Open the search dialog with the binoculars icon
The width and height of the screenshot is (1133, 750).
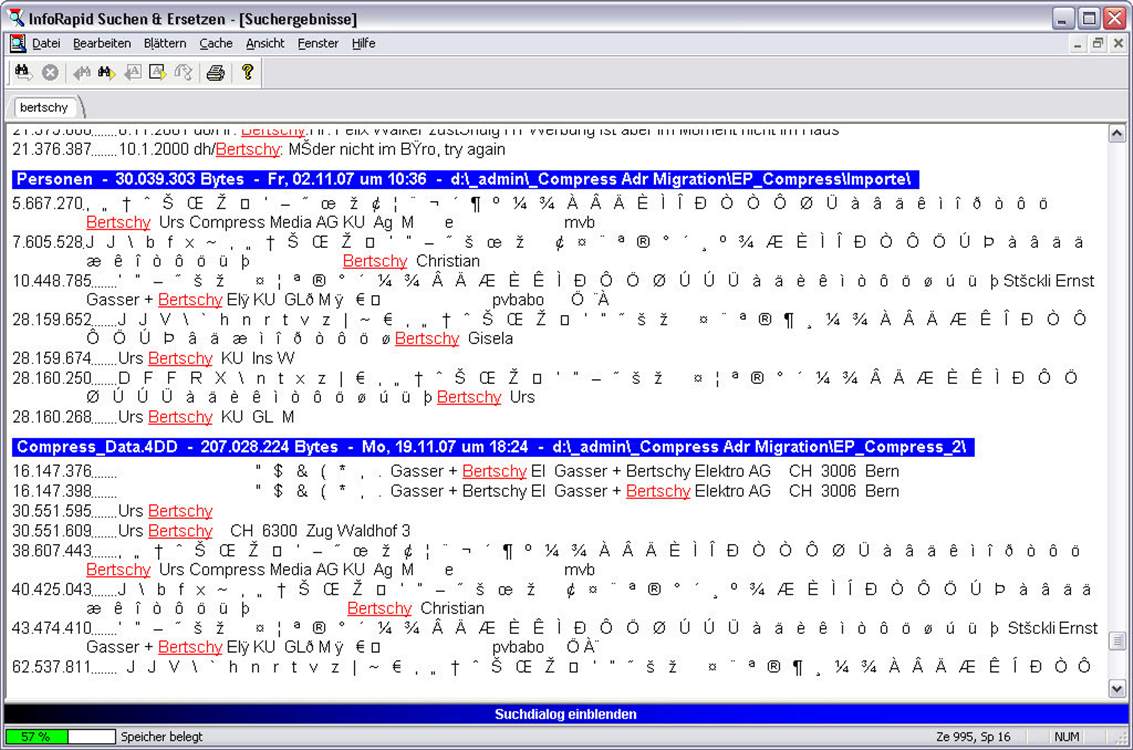[x=22, y=72]
